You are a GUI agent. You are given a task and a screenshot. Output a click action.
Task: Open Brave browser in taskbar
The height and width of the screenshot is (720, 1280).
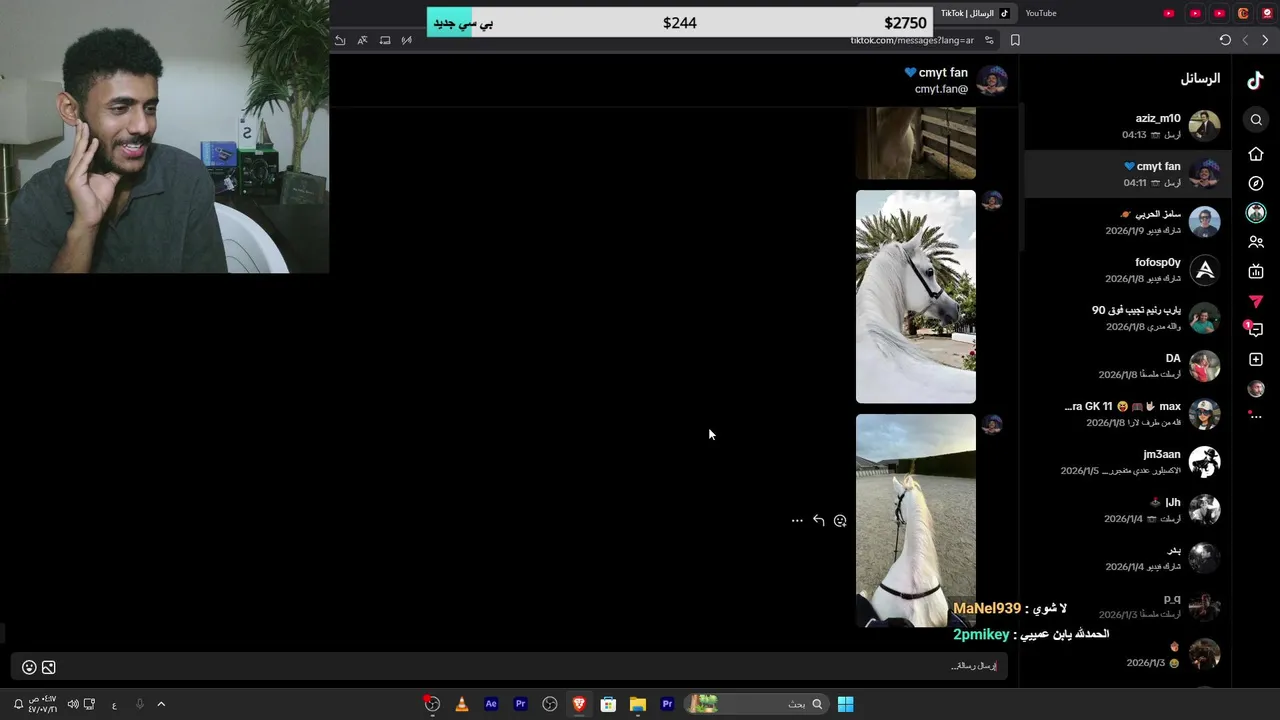point(579,704)
